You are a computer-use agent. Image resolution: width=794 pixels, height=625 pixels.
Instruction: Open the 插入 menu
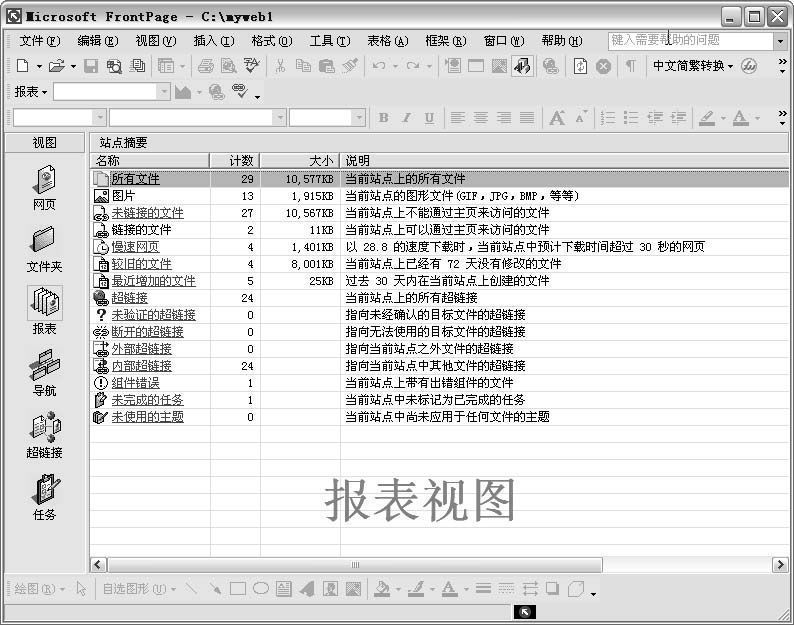click(x=213, y=41)
